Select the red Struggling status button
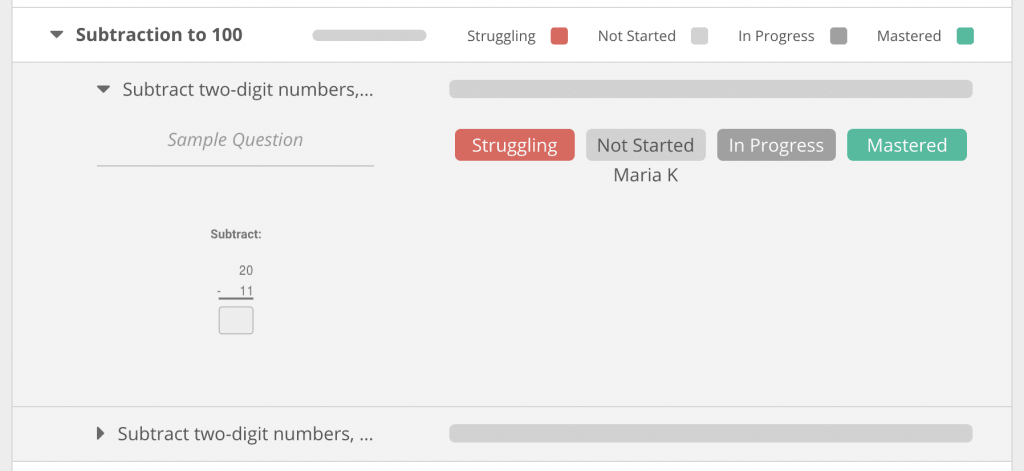The image size is (1024, 471). click(514, 145)
